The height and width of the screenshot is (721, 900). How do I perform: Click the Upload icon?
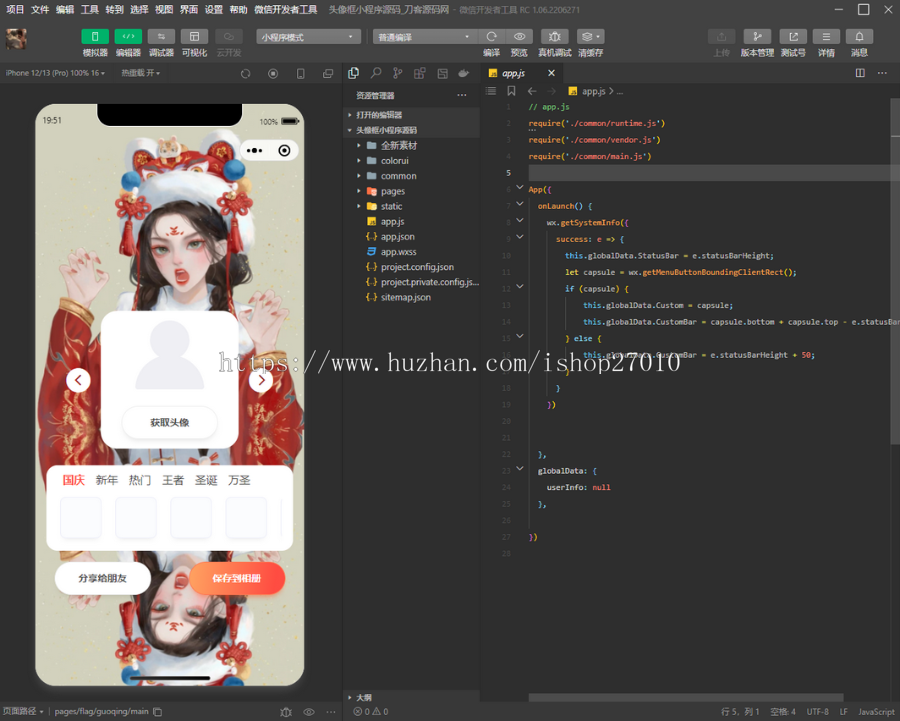coord(721,37)
